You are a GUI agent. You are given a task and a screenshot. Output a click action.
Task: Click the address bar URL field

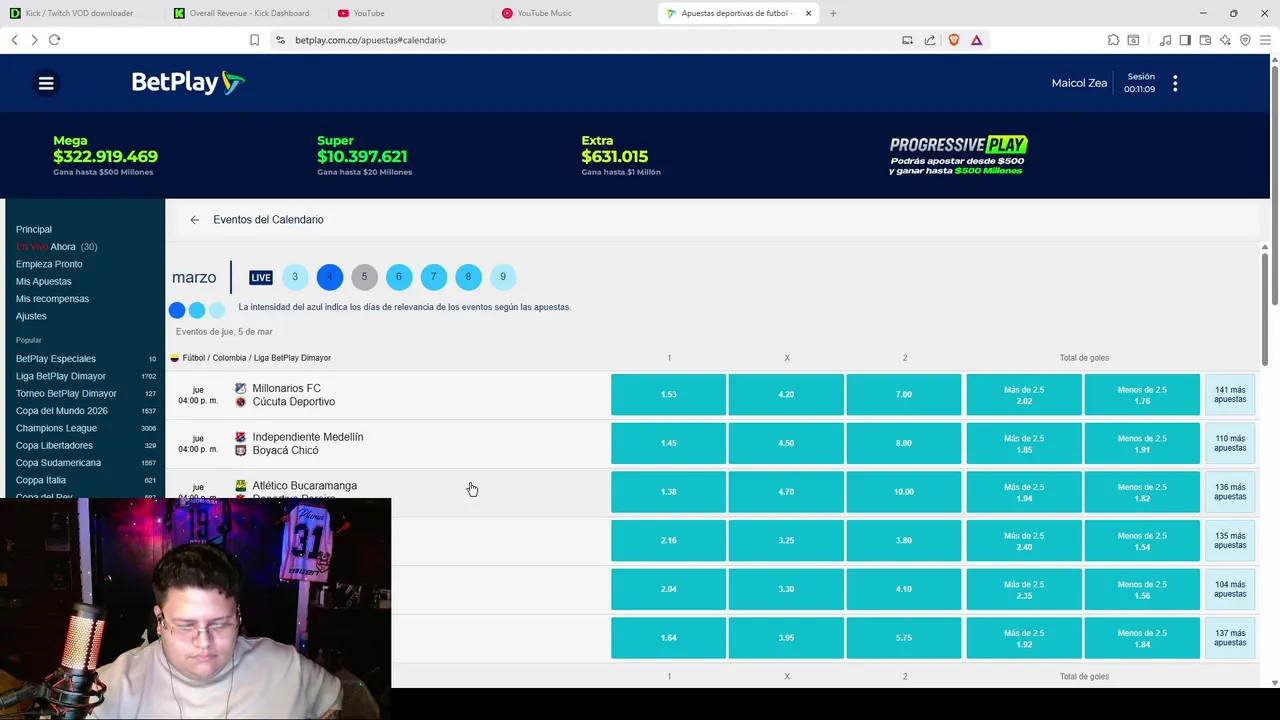590,40
